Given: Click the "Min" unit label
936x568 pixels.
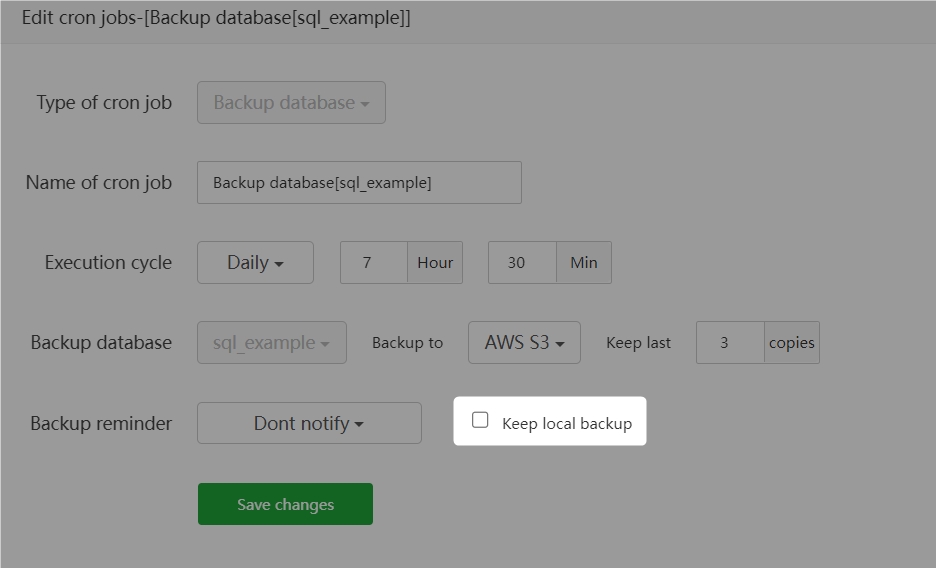Looking at the screenshot, I should (x=584, y=263).
